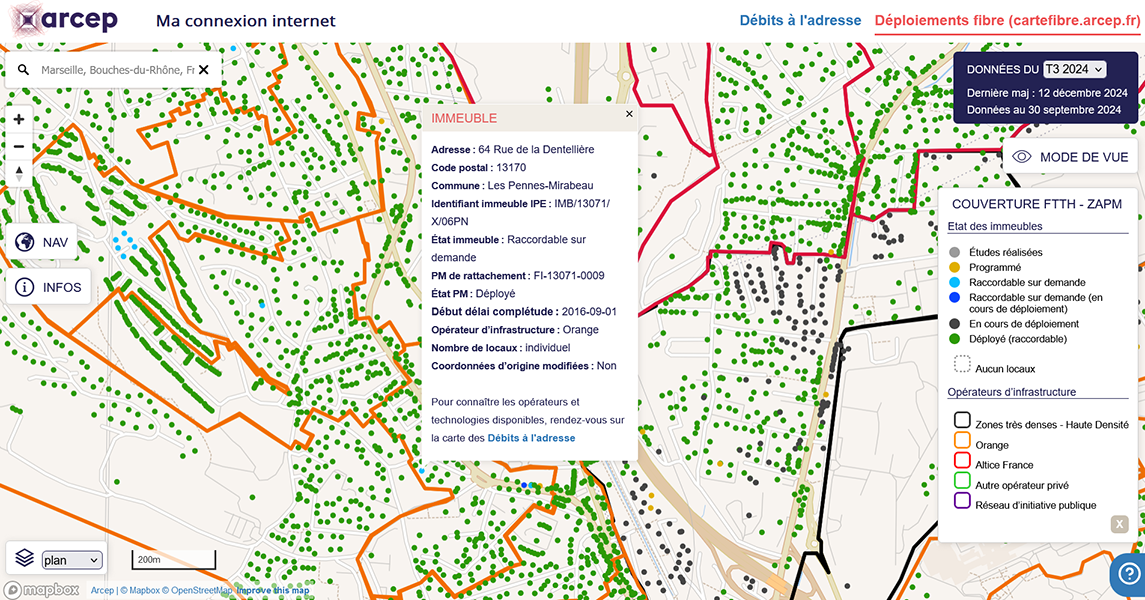Toggle Réseau d'initiative publique legend box
The height and width of the screenshot is (600, 1145).
(962, 501)
